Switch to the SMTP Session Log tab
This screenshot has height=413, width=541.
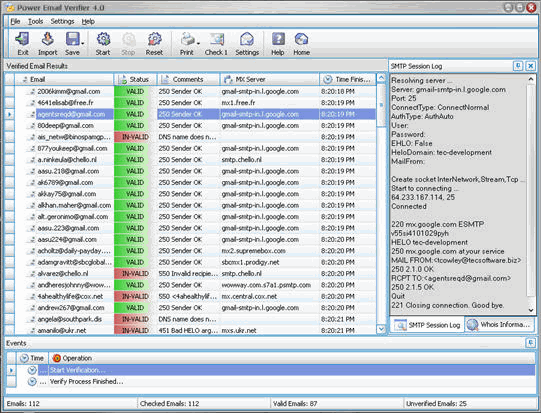pyautogui.click(x=427, y=325)
